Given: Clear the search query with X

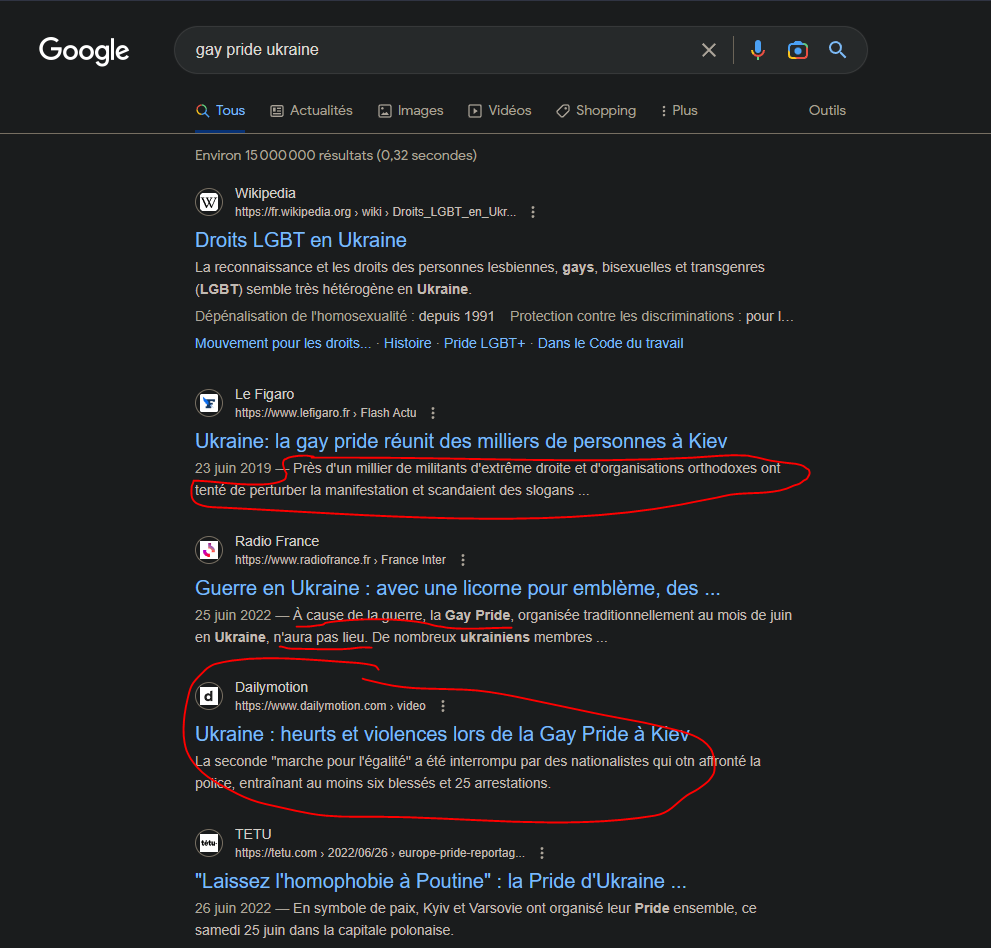Looking at the screenshot, I should coord(708,50).
